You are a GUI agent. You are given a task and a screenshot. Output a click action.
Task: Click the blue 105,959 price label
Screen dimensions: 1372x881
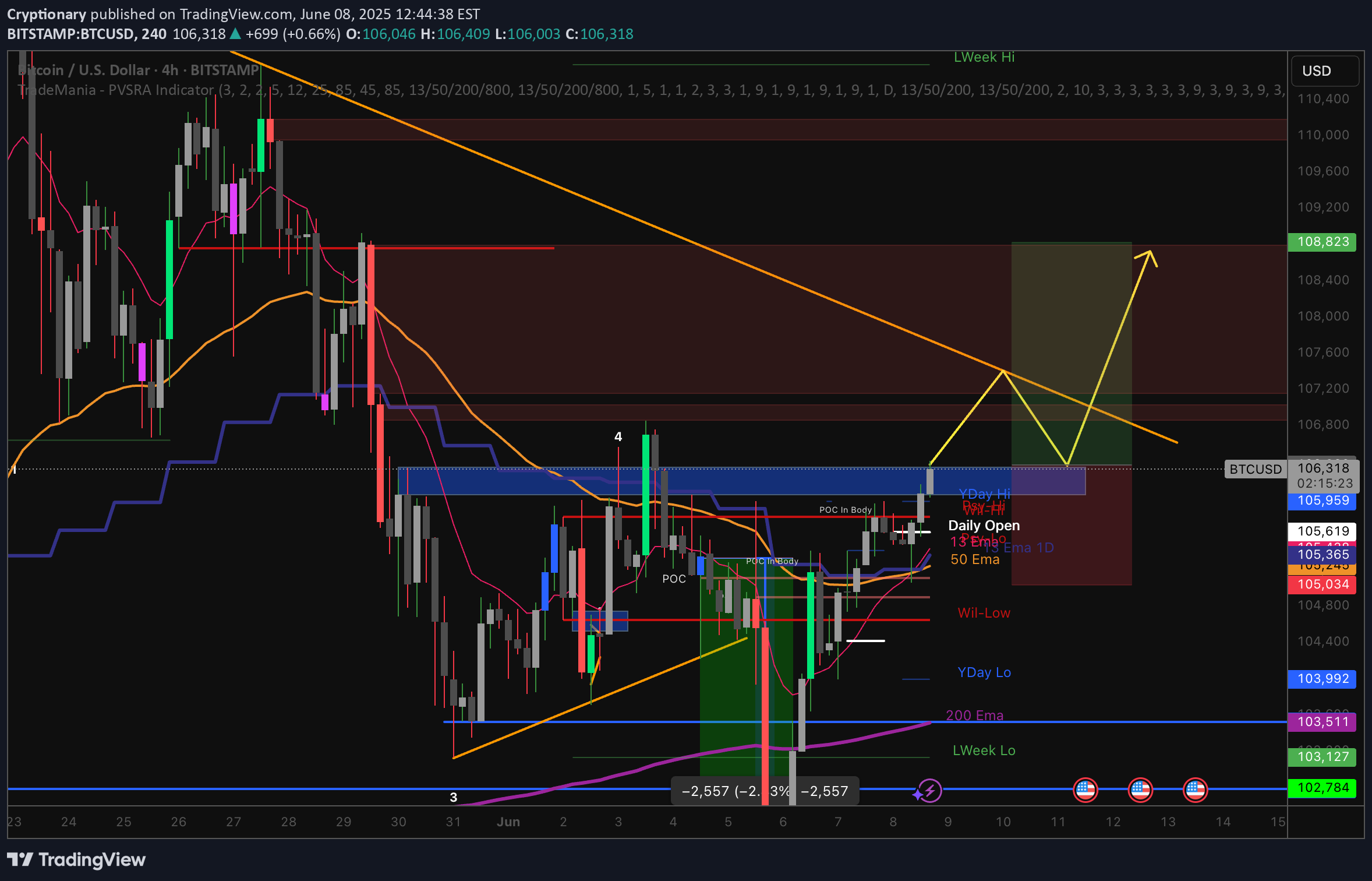[x=1322, y=501]
